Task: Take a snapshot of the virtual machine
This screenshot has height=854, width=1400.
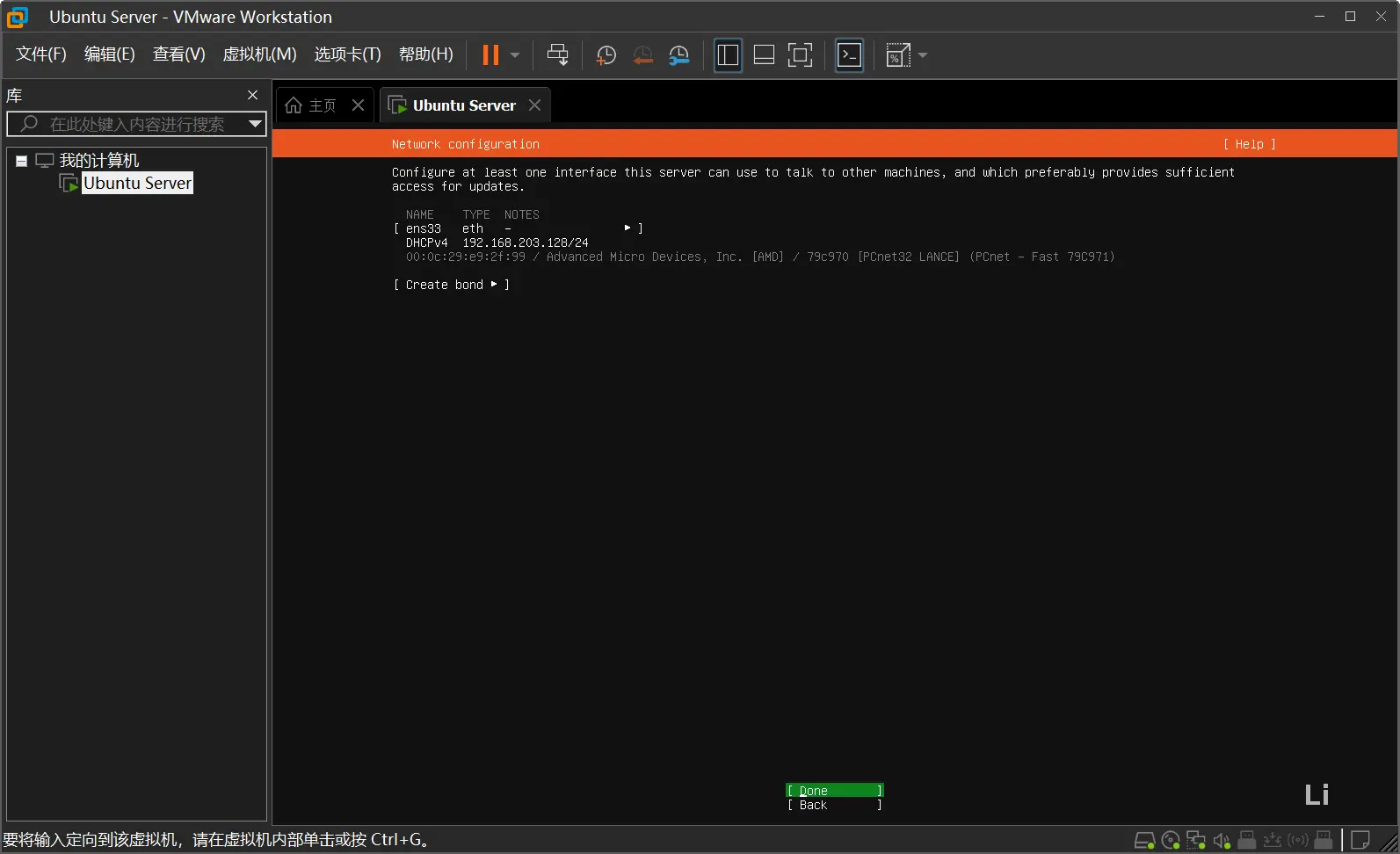Action: pos(606,55)
